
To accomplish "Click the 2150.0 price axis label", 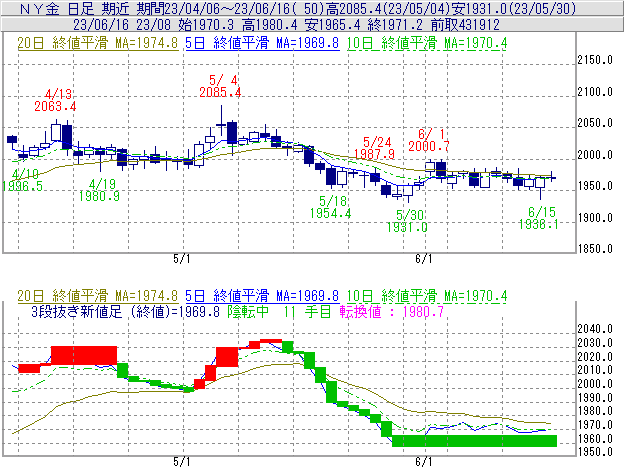I will [595, 60].
